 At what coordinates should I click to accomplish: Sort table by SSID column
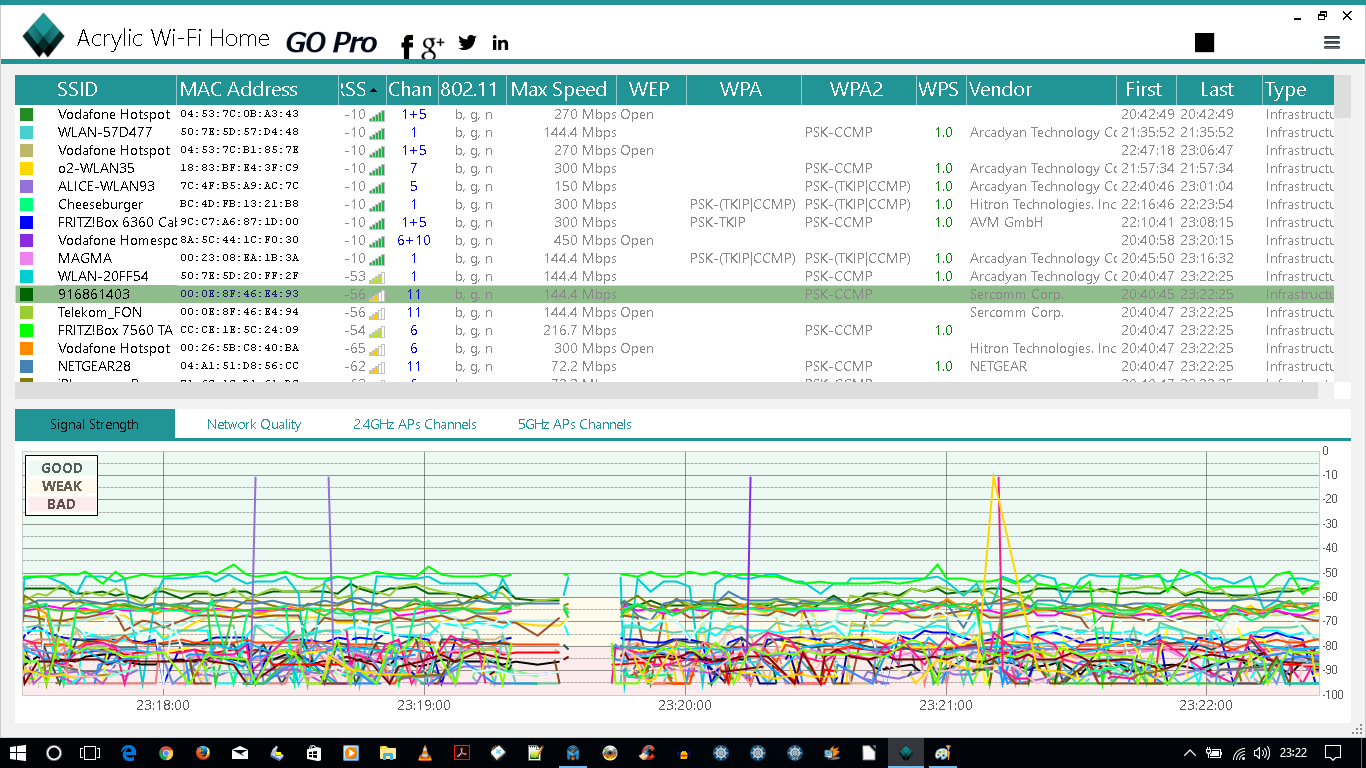click(x=96, y=90)
